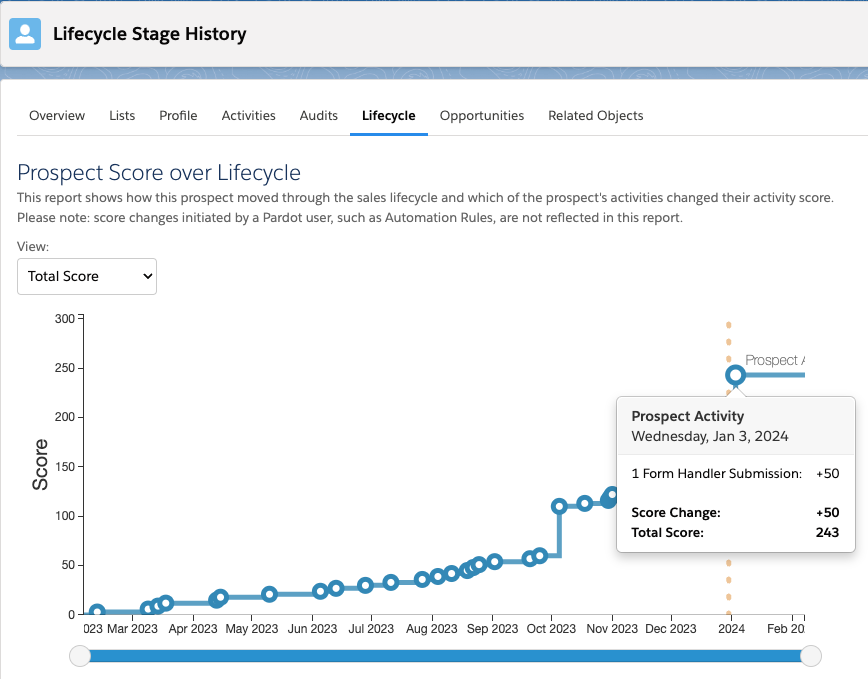868x679 pixels.
Task: Click the data point above May 2023 label
Action: (x=269, y=594)
